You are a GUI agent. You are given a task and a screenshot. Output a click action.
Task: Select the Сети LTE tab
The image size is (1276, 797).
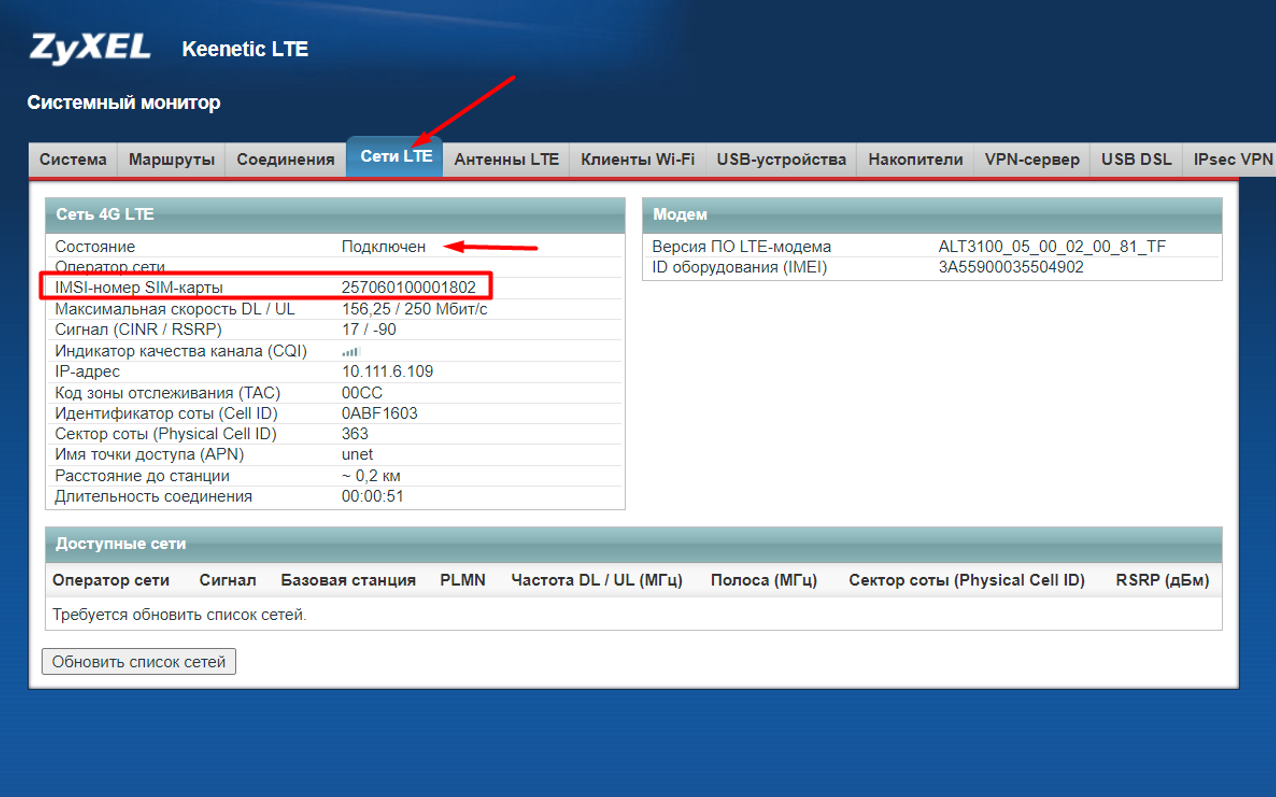point(395,157)
